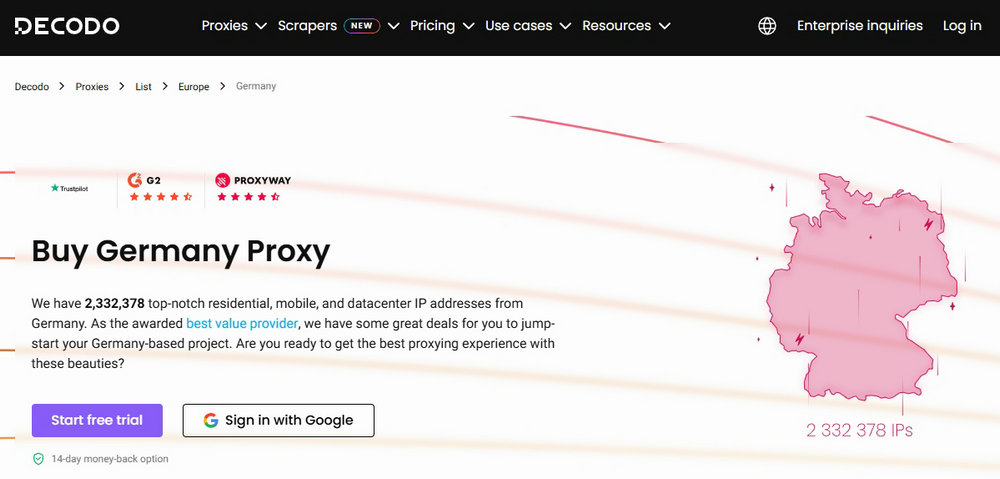The width and height of the screenshot is (1000, 479).
Task: Expand the Proxies dropdown menu
Action: pos(233,26)
